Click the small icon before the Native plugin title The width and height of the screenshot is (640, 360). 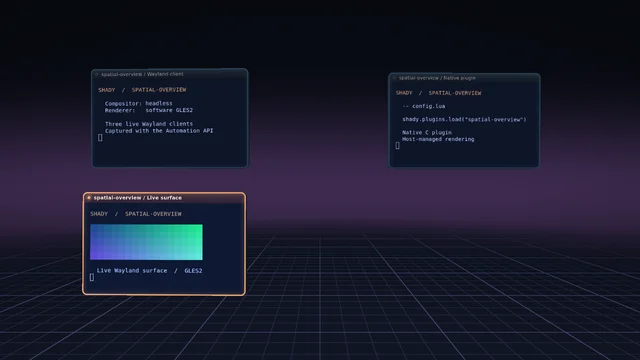coord(394,78)
